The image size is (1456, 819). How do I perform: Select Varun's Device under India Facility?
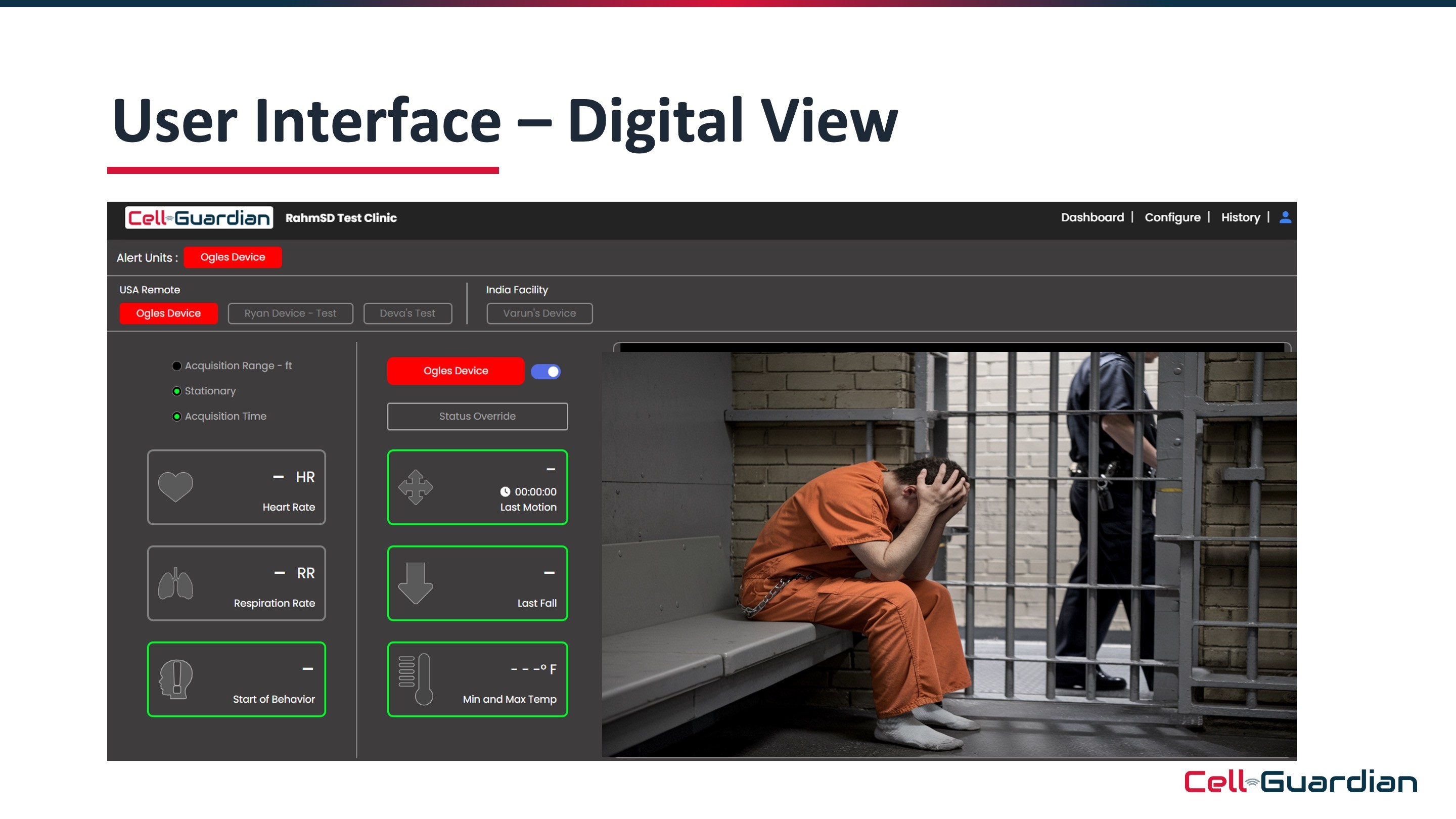coord(539,313)
